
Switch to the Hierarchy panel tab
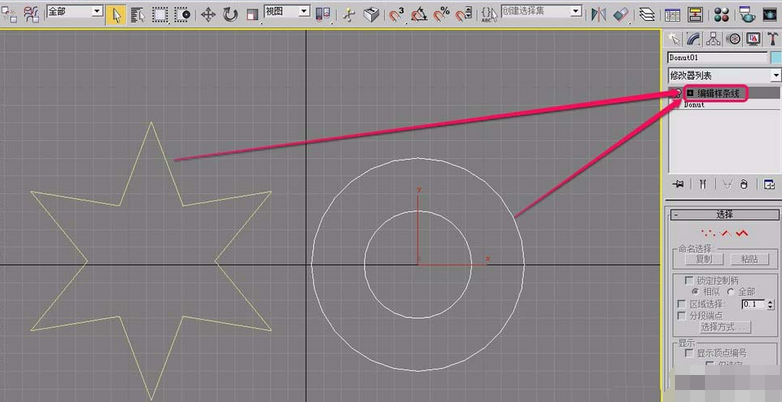tap(713, 39)
